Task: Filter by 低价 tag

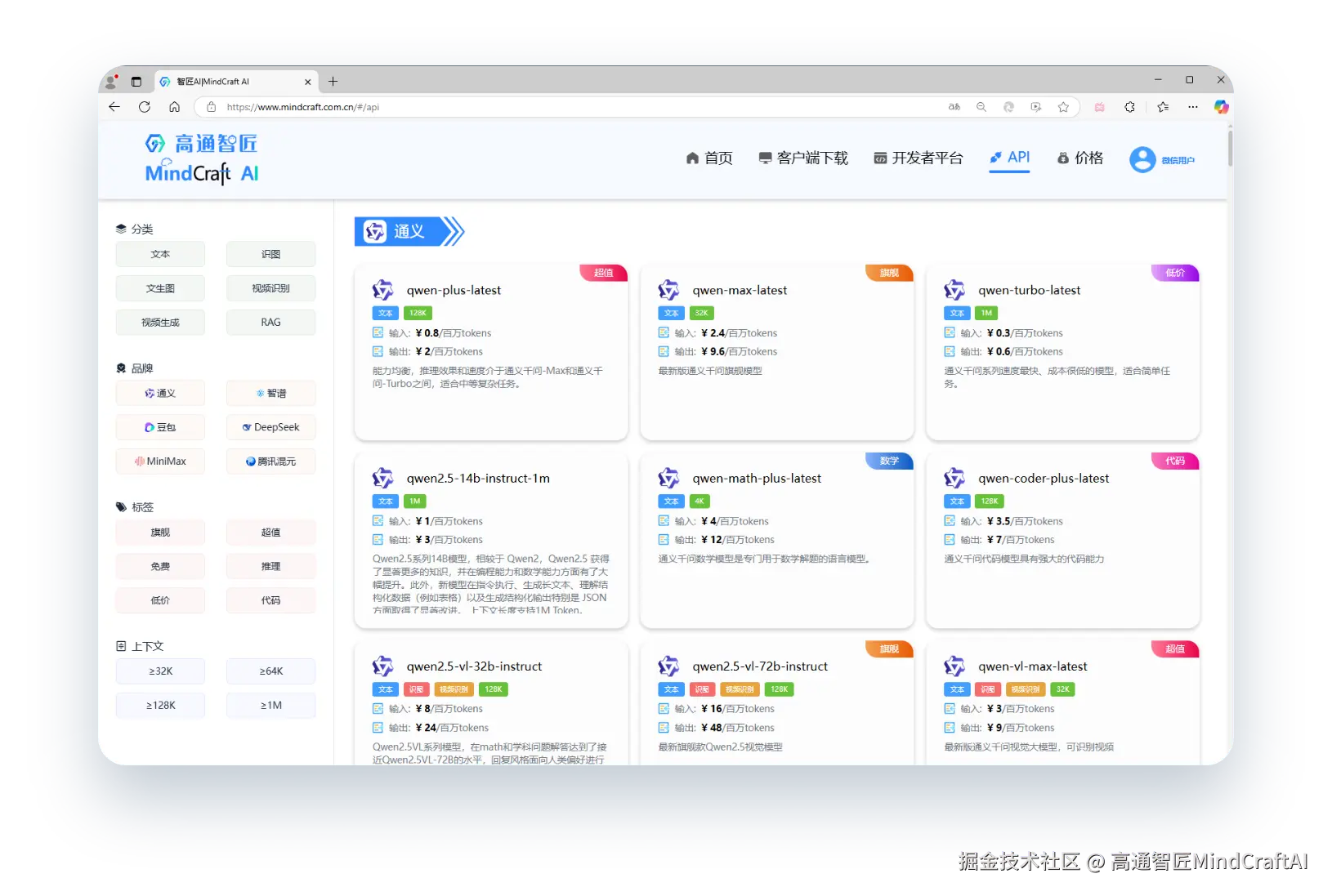Action: click(160, 600)
